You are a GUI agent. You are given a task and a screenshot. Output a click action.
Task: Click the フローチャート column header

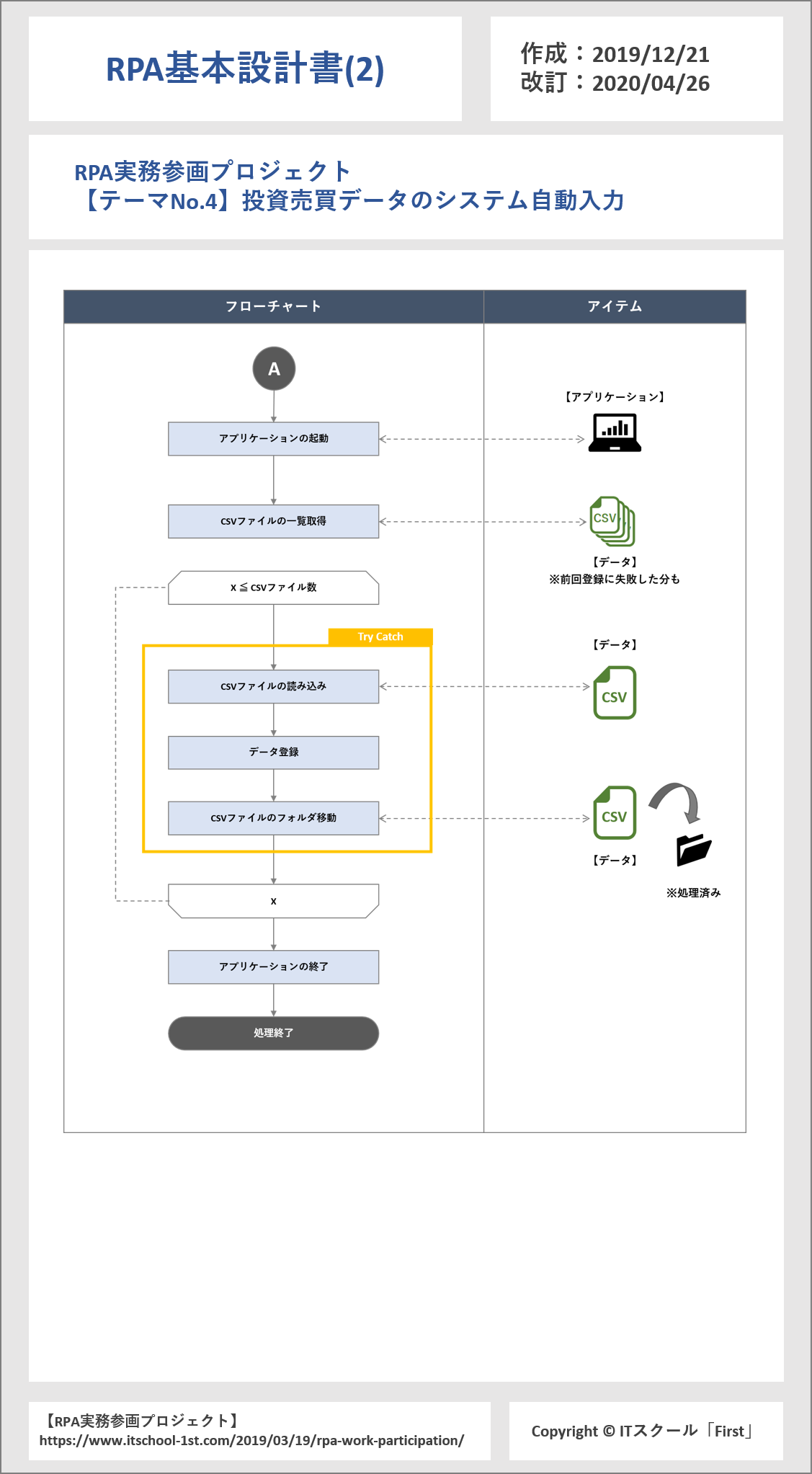274,306
